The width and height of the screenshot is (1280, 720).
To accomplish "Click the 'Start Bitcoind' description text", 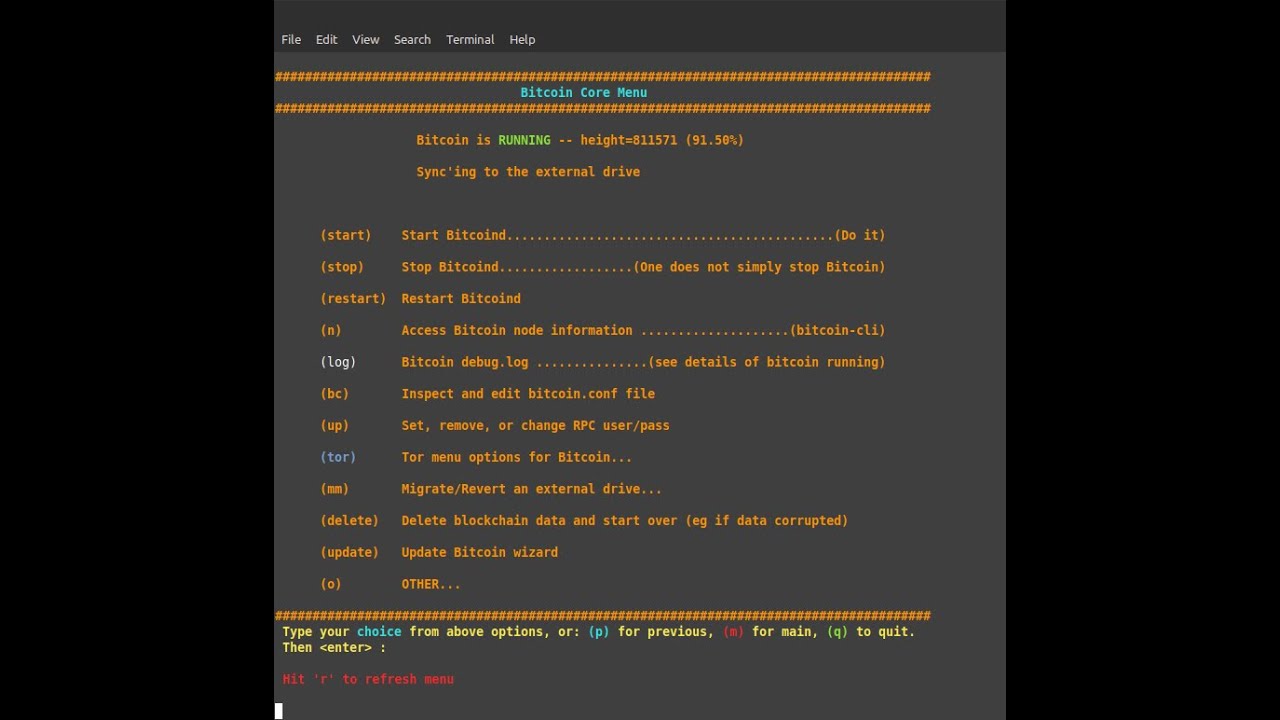I will coord(454,235).
